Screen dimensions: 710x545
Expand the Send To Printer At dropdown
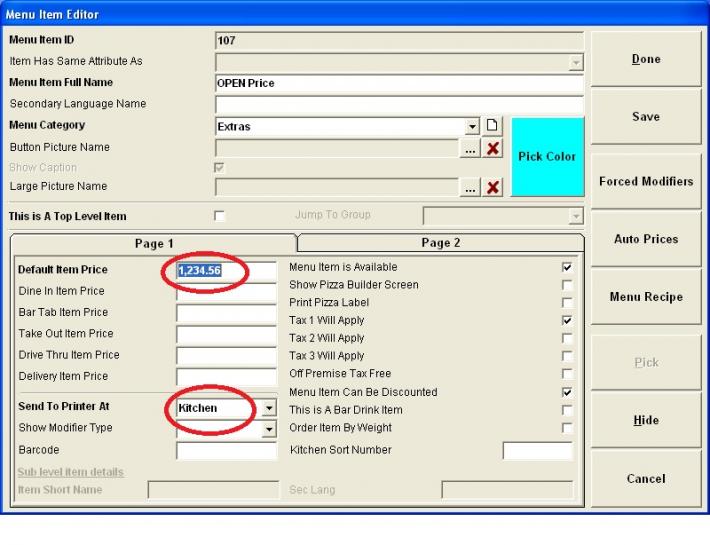click(x=269, y=409)
